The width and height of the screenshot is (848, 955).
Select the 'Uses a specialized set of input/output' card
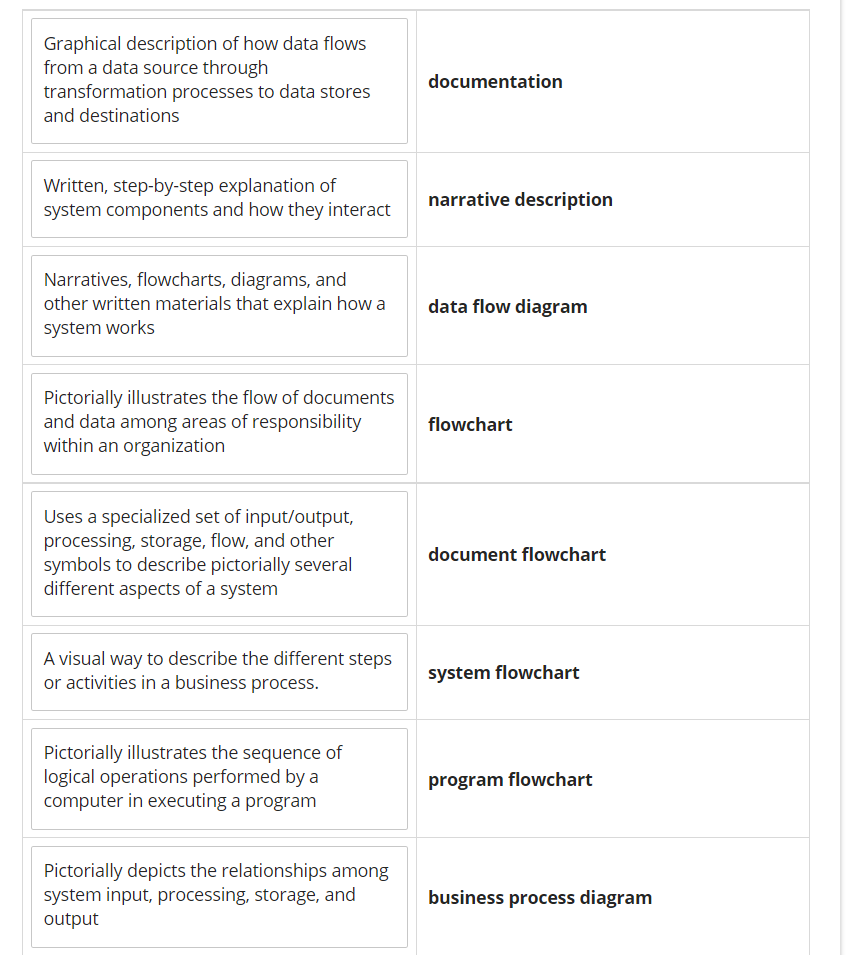coord(219,553)
